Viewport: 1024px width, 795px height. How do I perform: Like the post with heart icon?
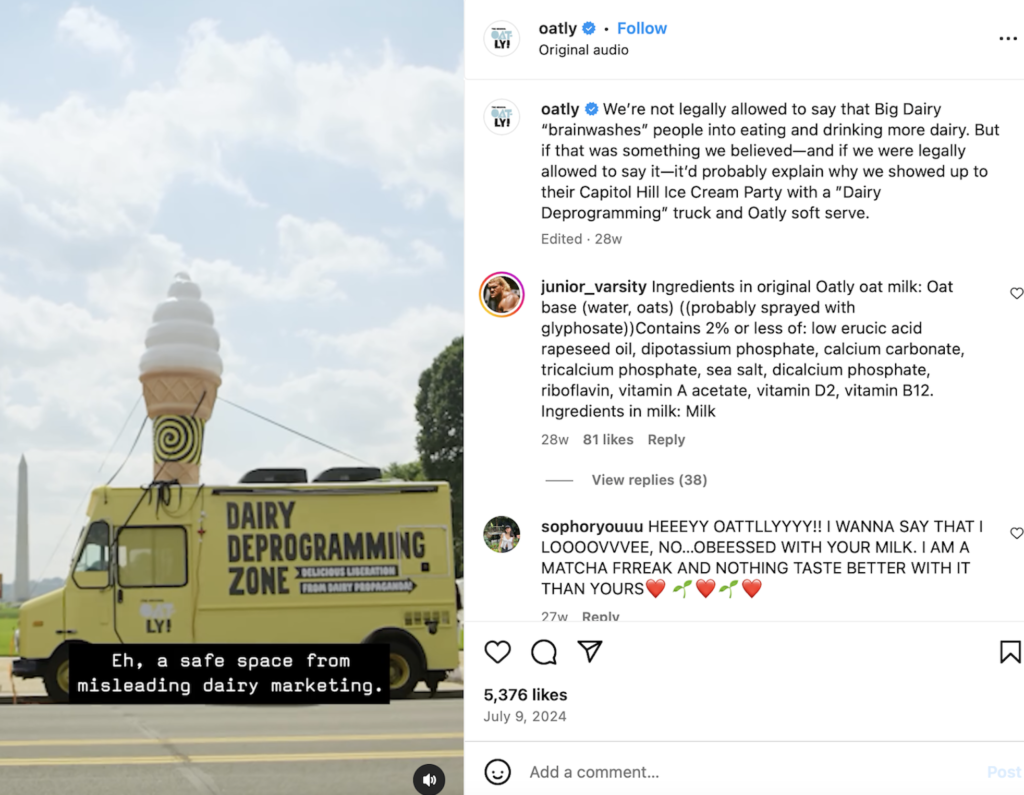click(498, 652)
